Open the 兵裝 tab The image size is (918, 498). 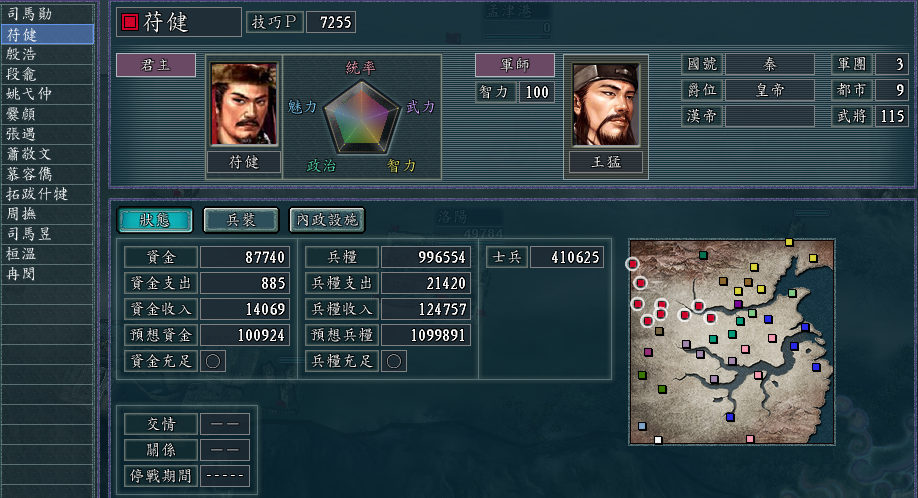coord(241,220)
